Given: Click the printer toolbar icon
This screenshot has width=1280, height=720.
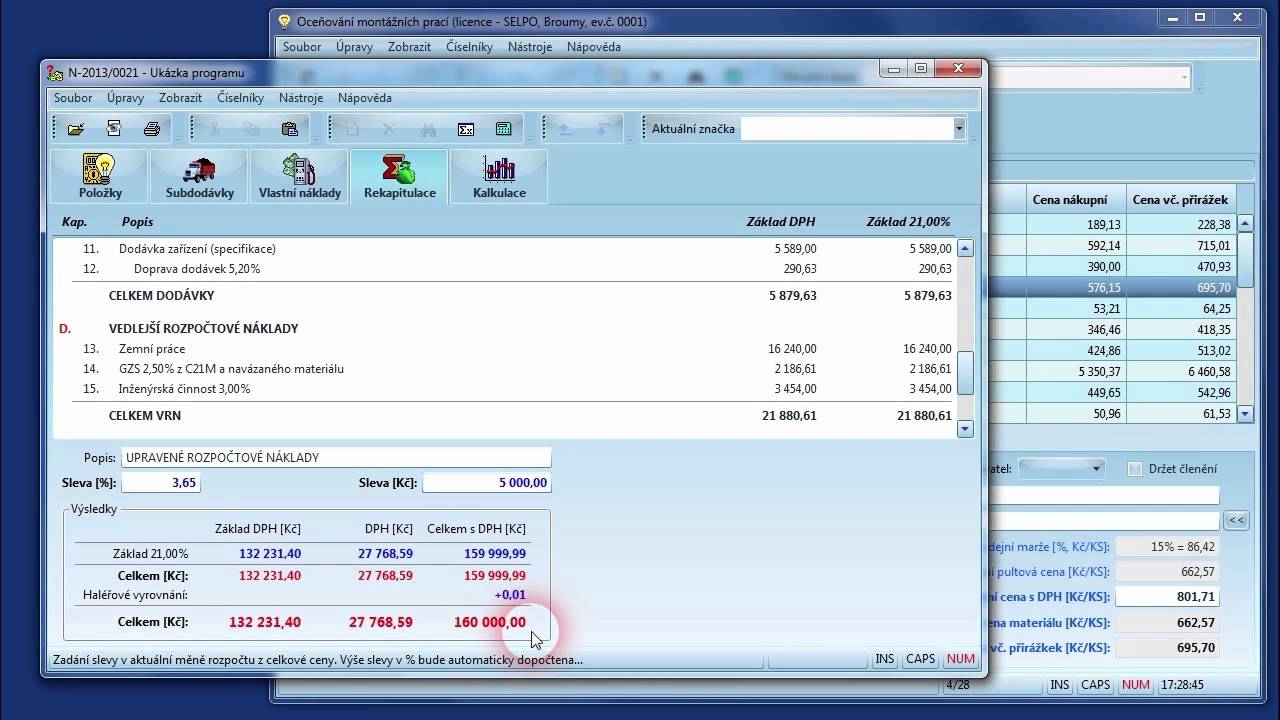Looking at the screenshot, I should point(152,129).
